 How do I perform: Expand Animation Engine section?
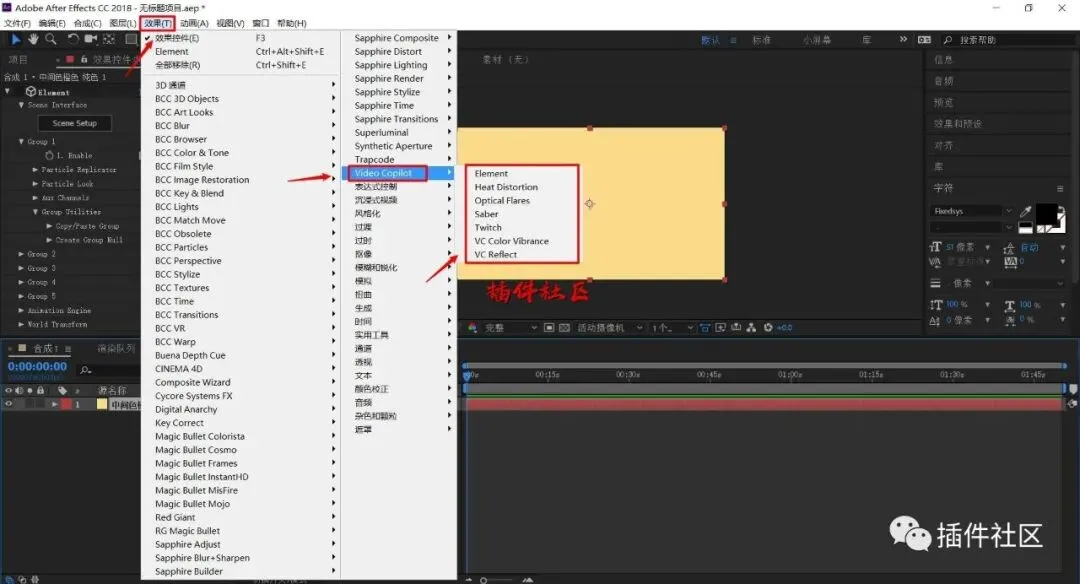coord(21,311)
